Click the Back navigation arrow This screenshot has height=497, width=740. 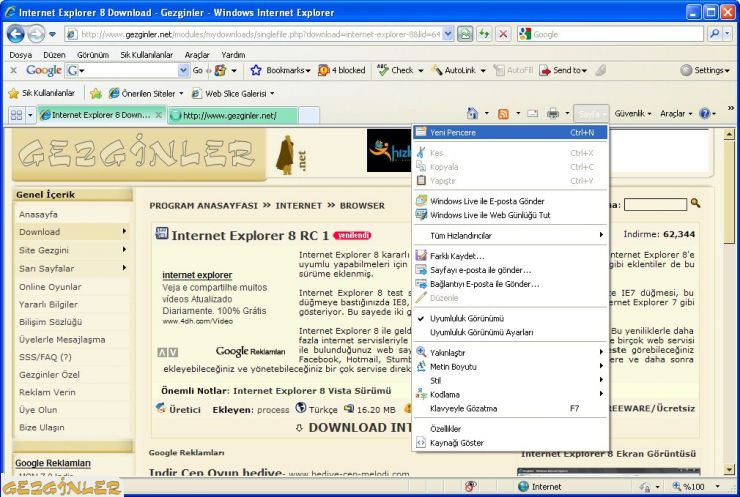tap(16, 34)
